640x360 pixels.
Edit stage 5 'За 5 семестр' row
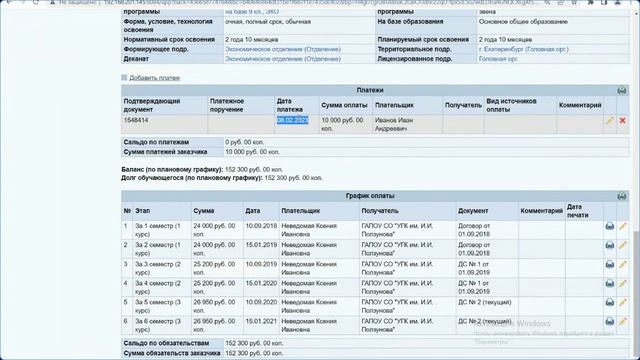pos(622,302)
